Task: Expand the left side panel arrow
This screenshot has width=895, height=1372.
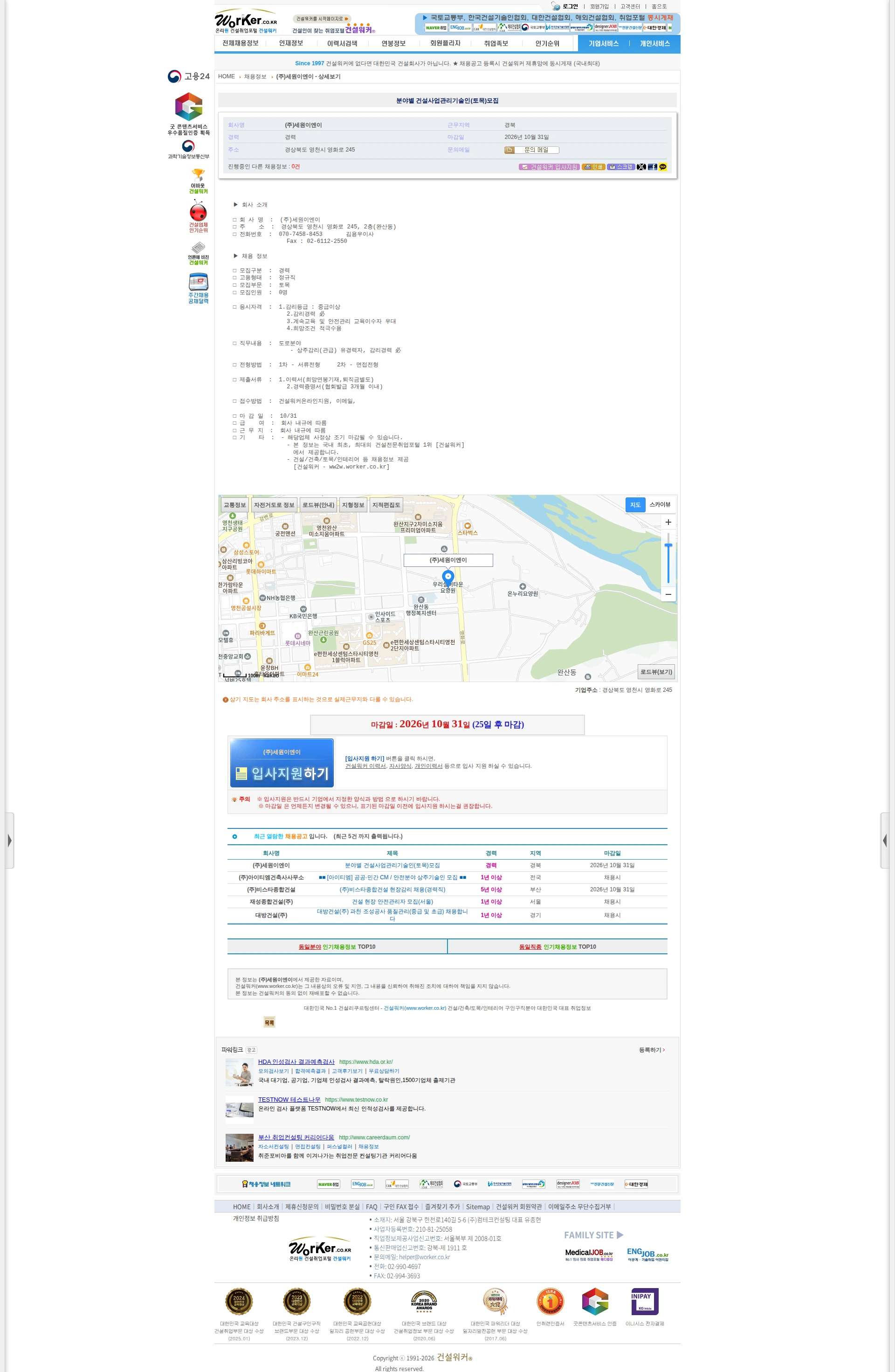Action: point(9,841)
